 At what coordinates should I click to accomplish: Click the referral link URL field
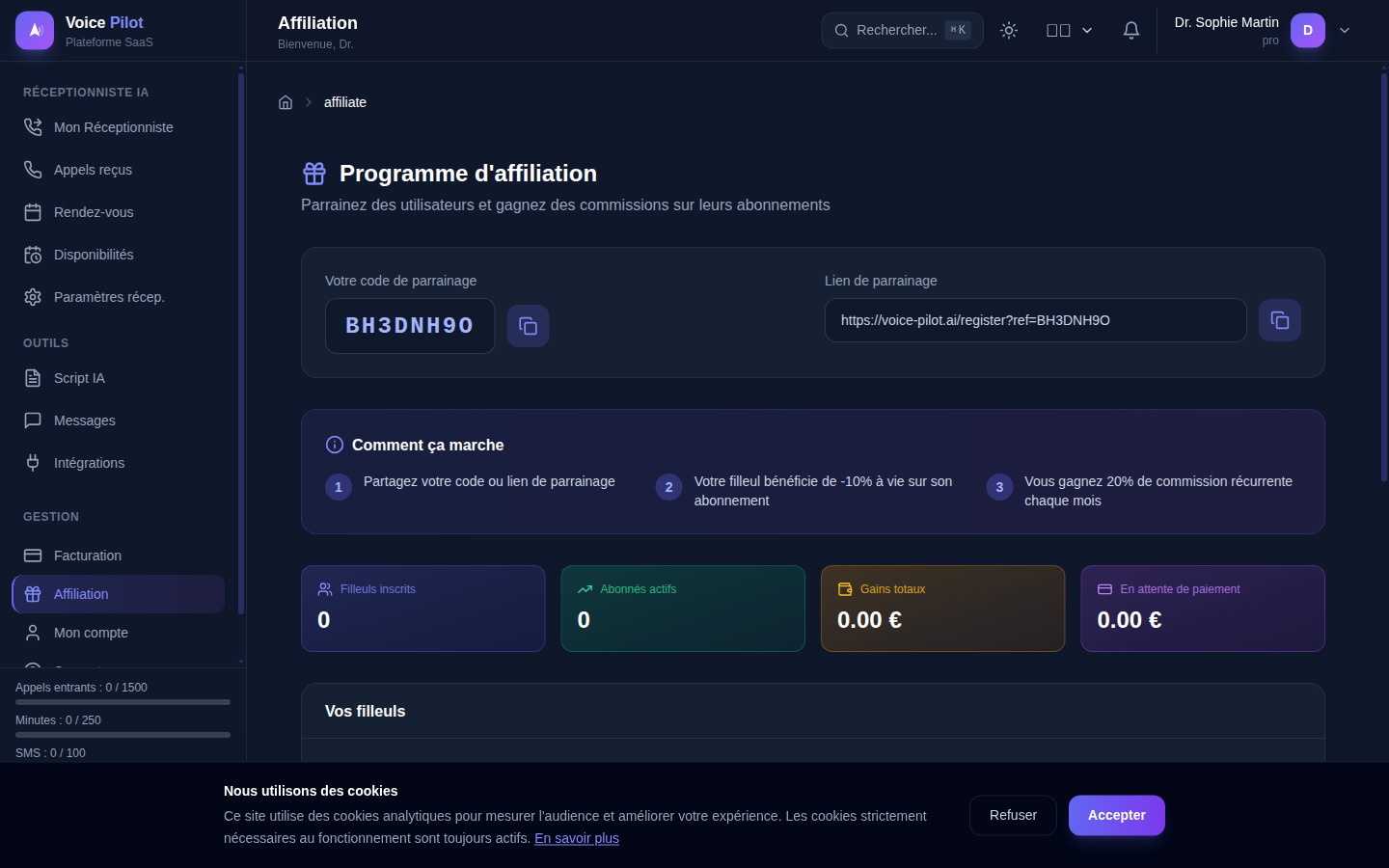(x=1036, y=320)
